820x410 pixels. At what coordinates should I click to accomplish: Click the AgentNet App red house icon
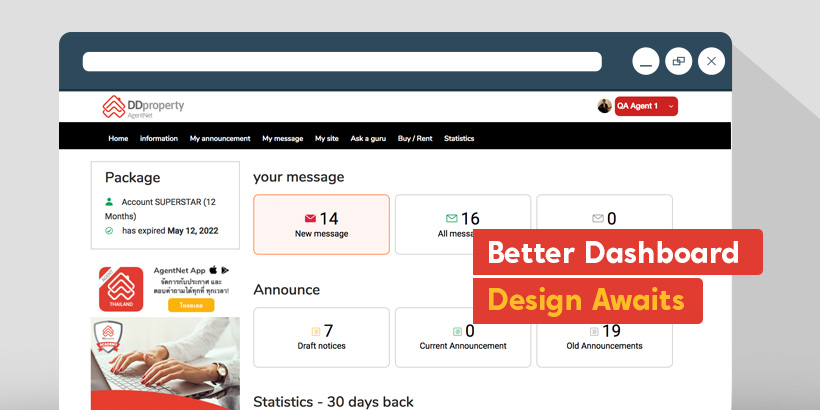click(x=120, y=289)
